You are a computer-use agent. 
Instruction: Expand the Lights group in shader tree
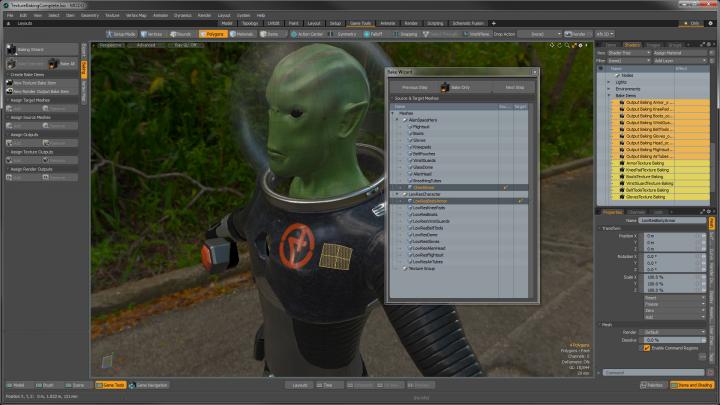608,82
